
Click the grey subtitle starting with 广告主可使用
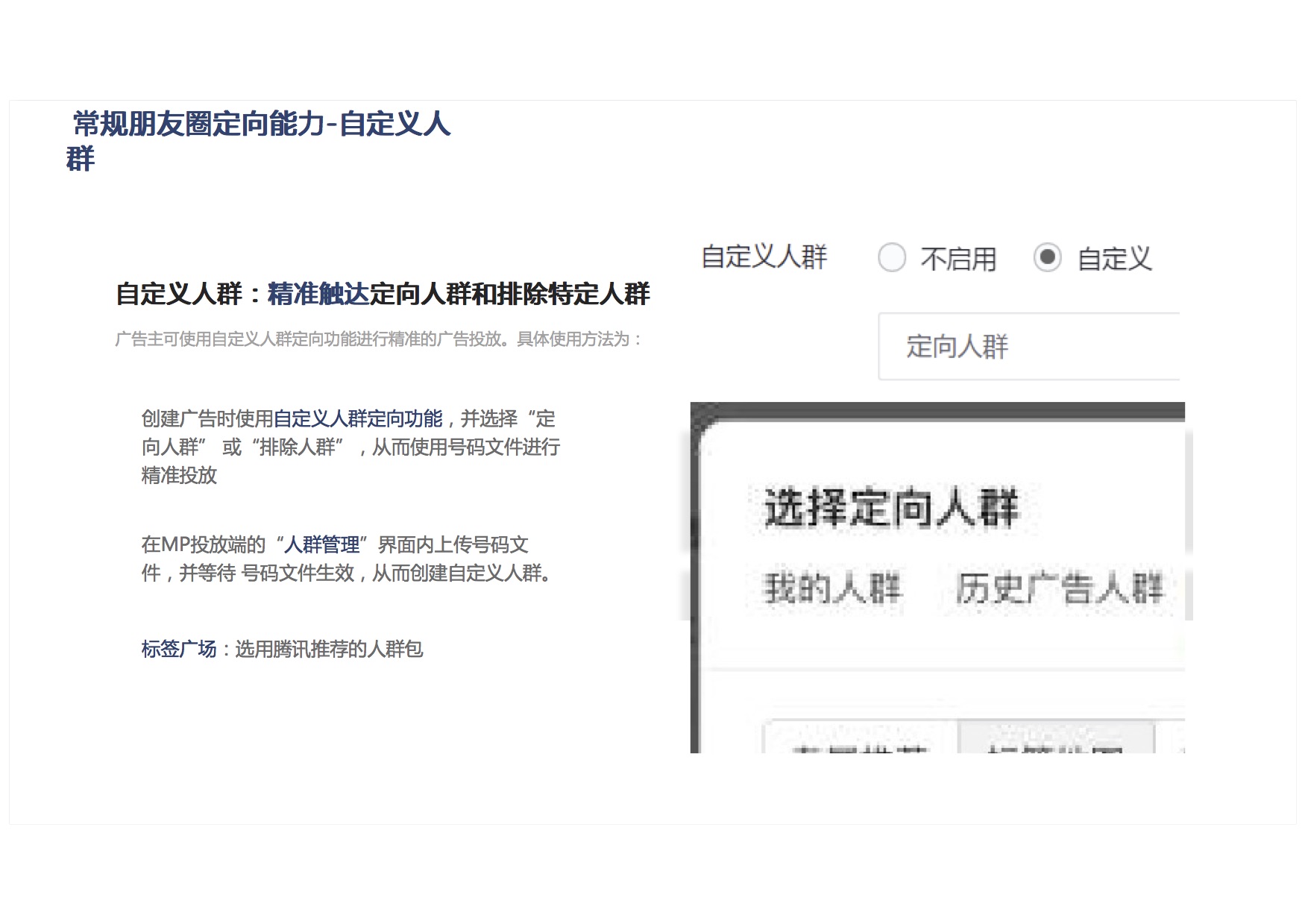tap(378, 340)
